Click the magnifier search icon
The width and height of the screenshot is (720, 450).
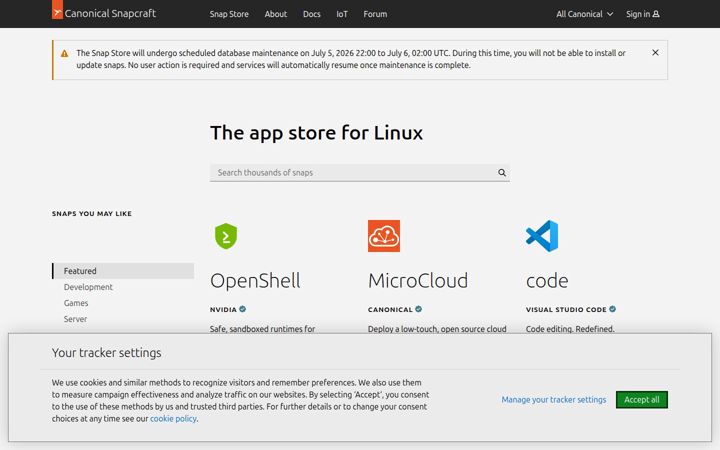pos(502,173)
